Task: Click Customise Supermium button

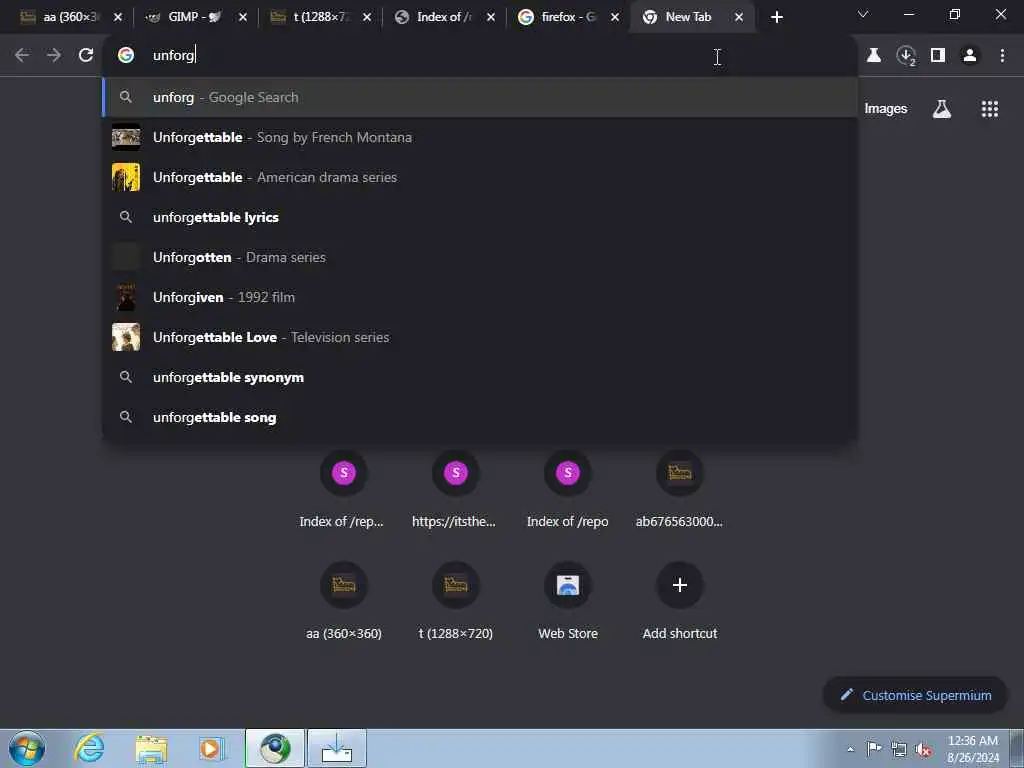Action: (x=915, y=696)
